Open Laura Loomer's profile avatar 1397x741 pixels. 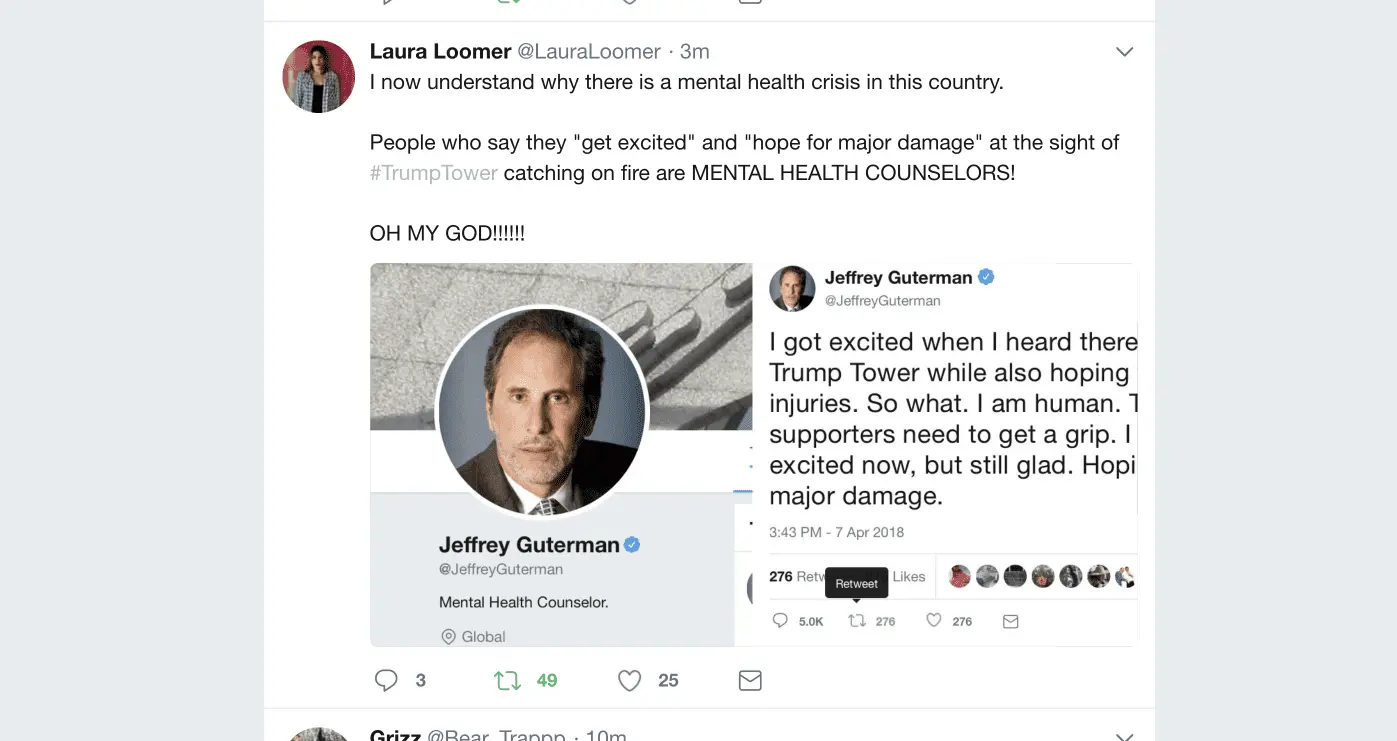(x=319, y=77)
